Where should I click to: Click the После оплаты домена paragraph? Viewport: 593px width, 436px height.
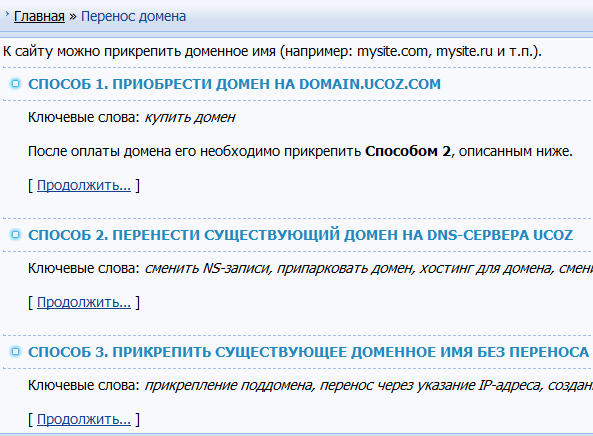300,152
